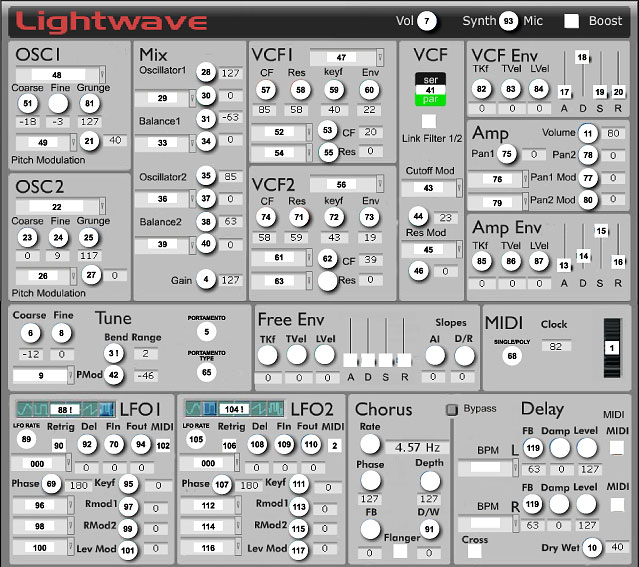Click the Portamento knob labeled 5
The width and height of the screenshot is (639, 567).
[207, 332]
